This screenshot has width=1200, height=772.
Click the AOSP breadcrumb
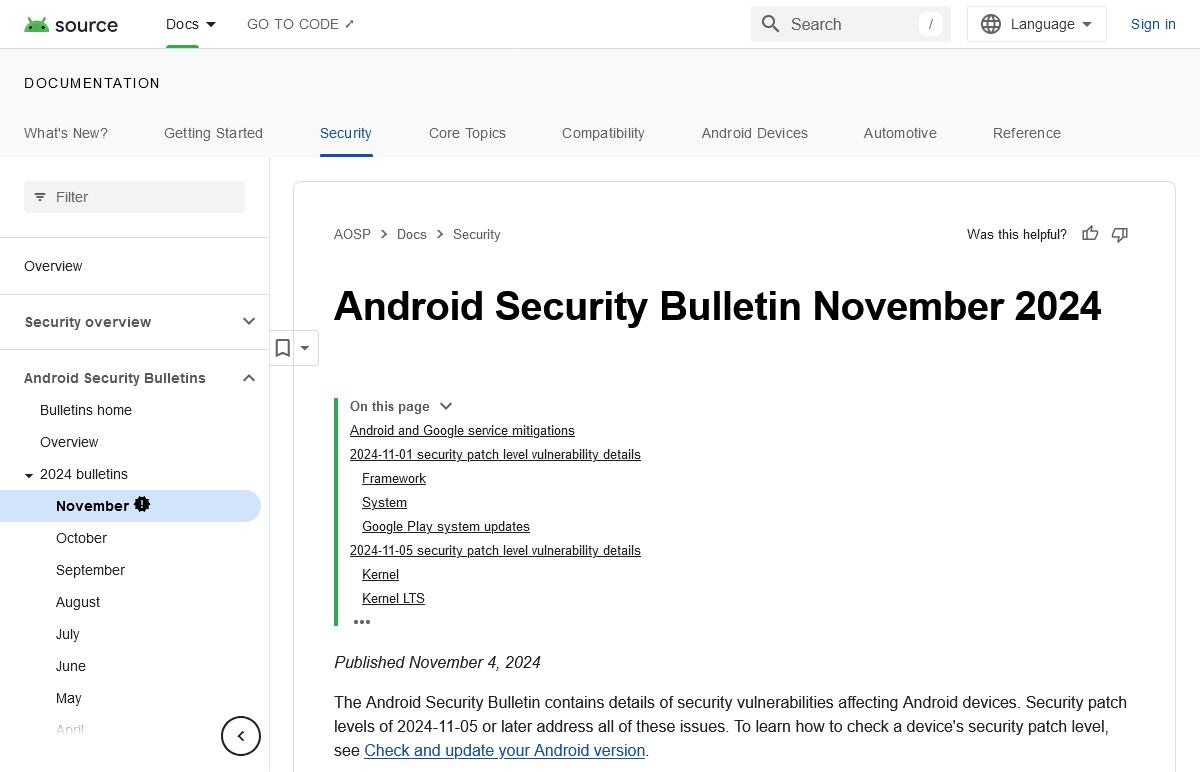(352, 234)
